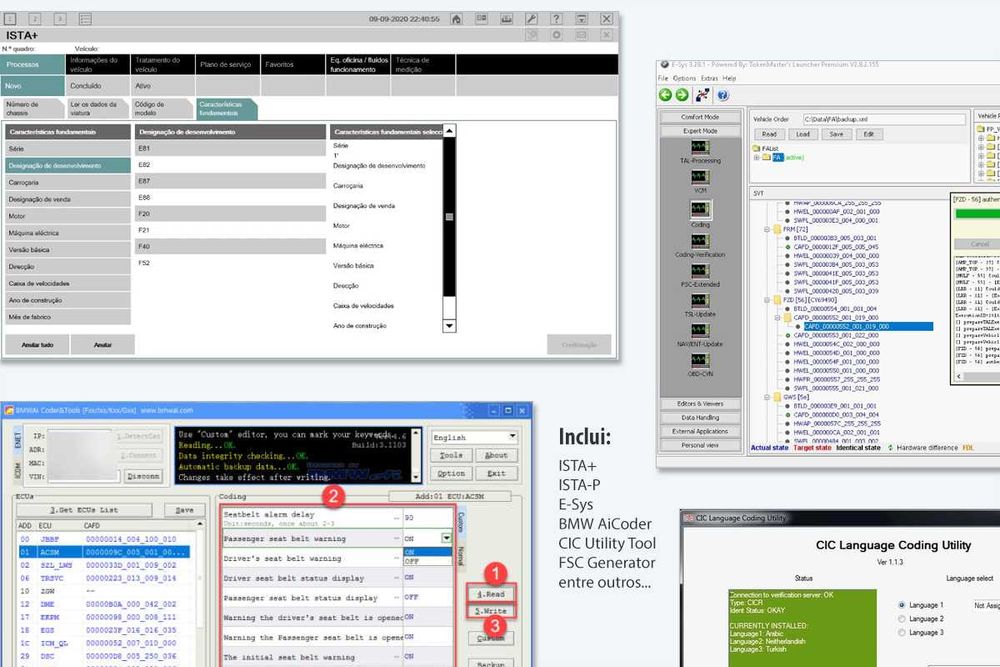This screenshot has width=1000, height=667.
Task: Click ISTA+ numbered box icon 2
Action: (35, 19)
